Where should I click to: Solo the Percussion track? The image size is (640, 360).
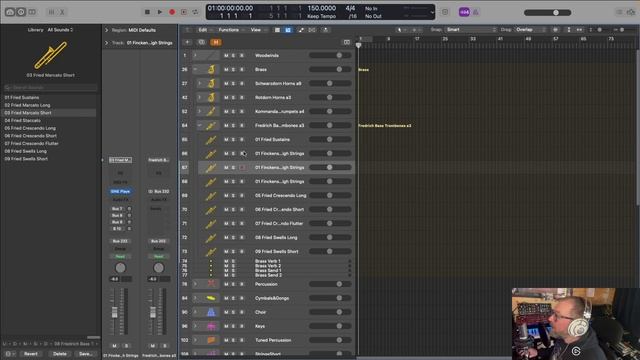pos(233,284)
